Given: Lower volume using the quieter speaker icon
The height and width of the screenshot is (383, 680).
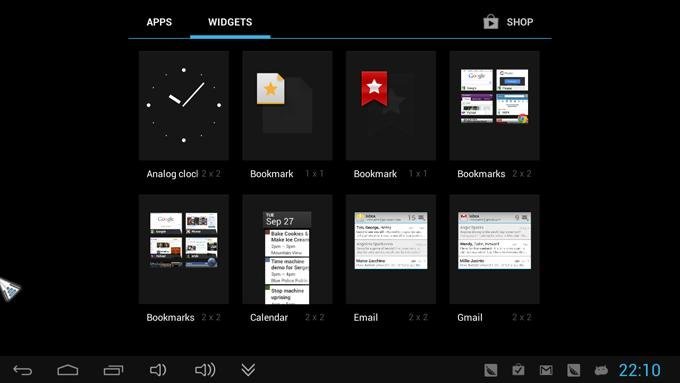Looking at the screenshot, I should 158,370.
